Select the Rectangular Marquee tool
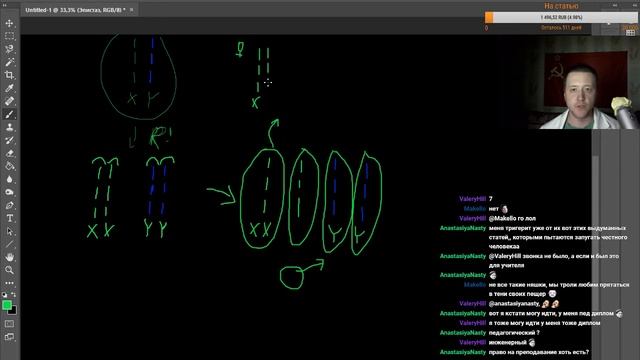Image resolution: width=640 pixels, height=360 pixels. point(9,36)
